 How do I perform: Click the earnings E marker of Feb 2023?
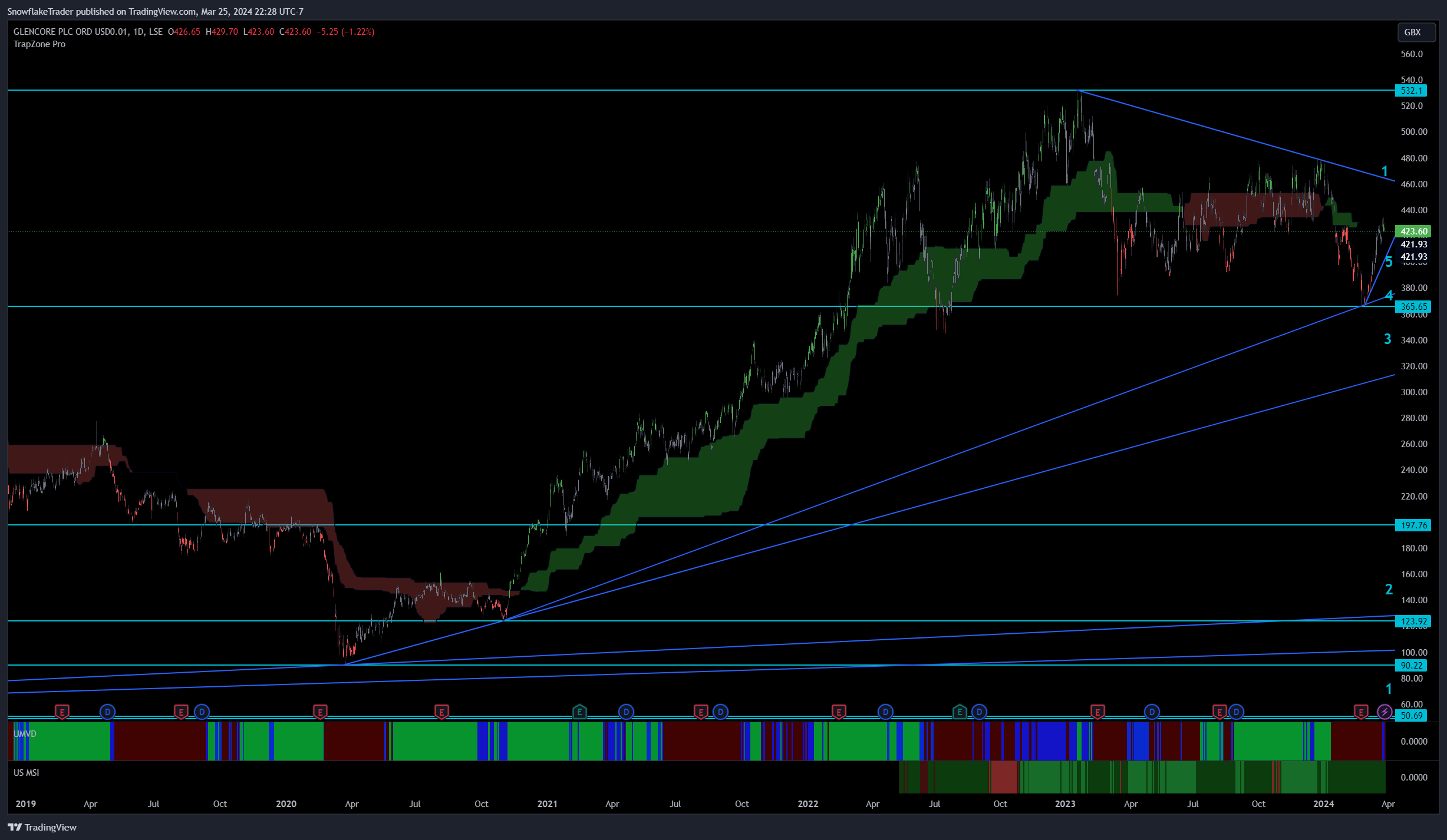(1097, 712)
